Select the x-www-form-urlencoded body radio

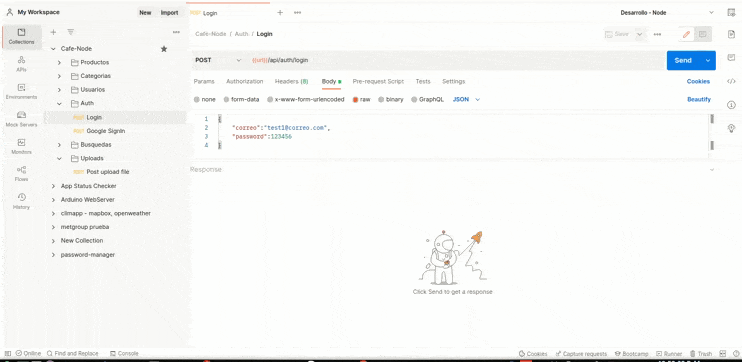tap(270, 99)
